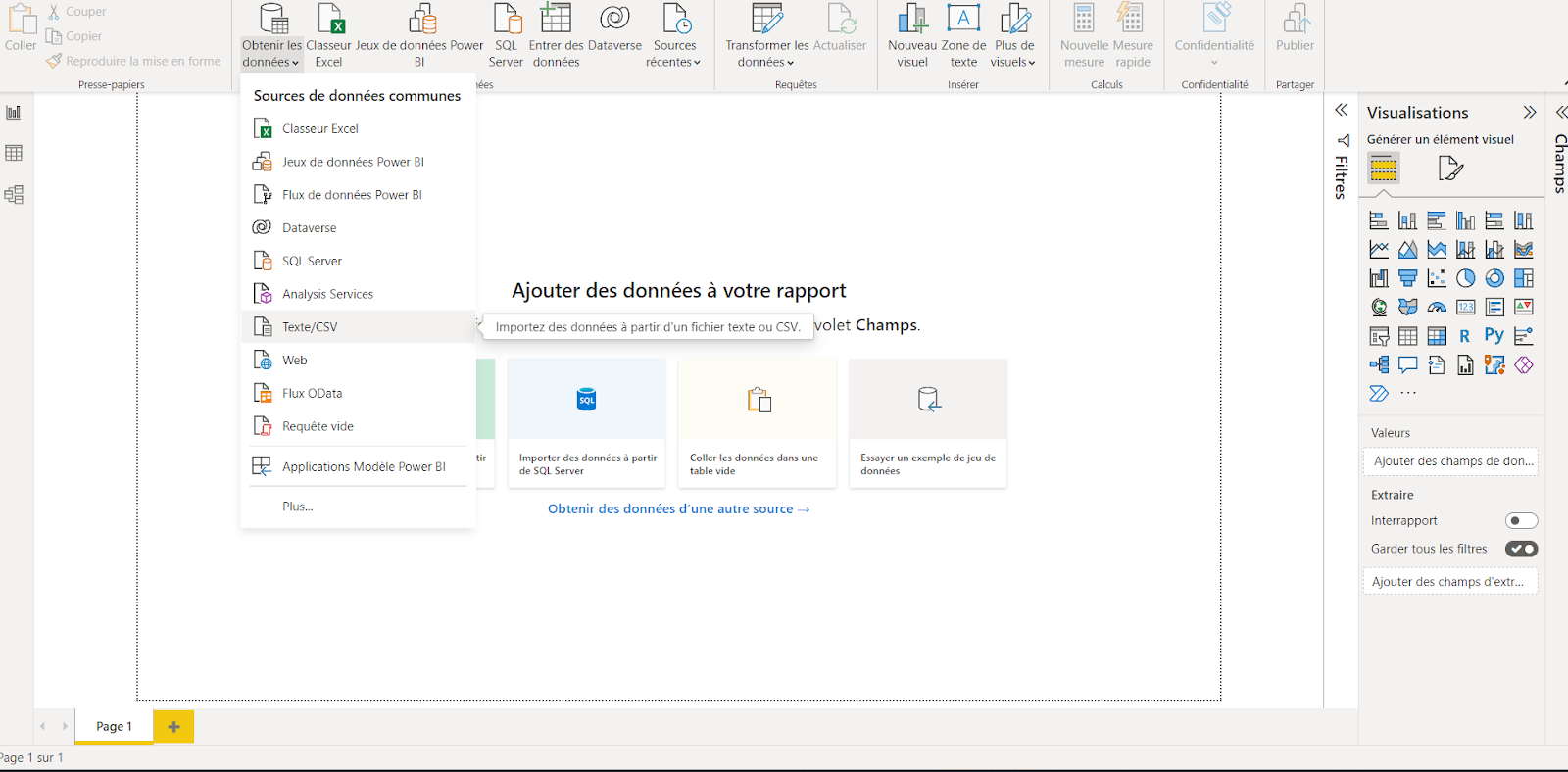Select the matrix visual
Image resolution: width=1568 pixels, height=772 pixels.
point(1437,336)
